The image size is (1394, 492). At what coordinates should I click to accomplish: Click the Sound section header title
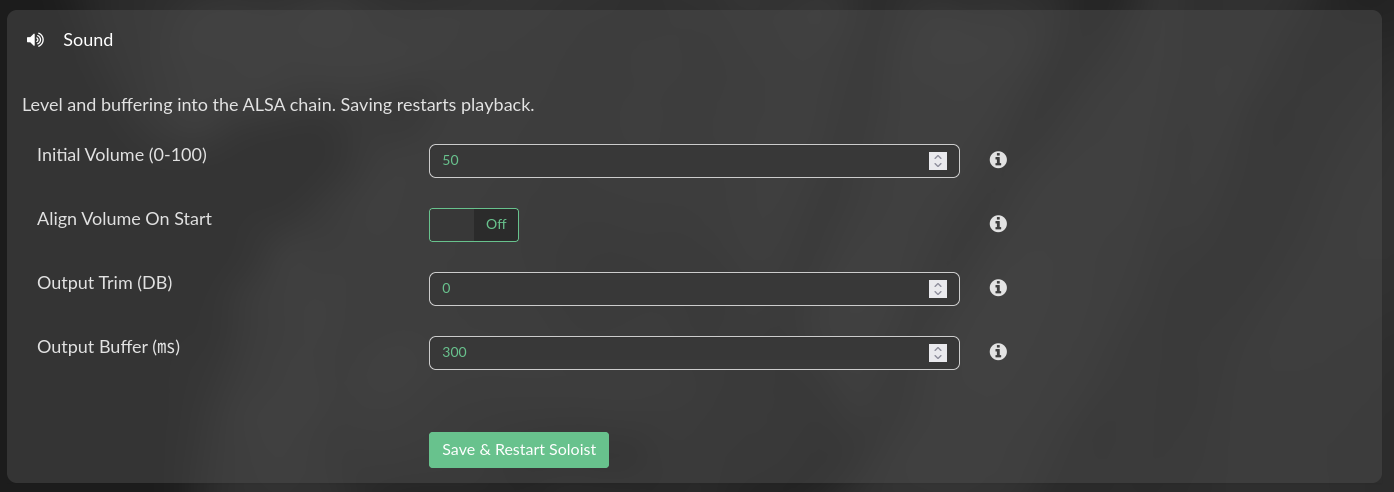pos(88,40)
